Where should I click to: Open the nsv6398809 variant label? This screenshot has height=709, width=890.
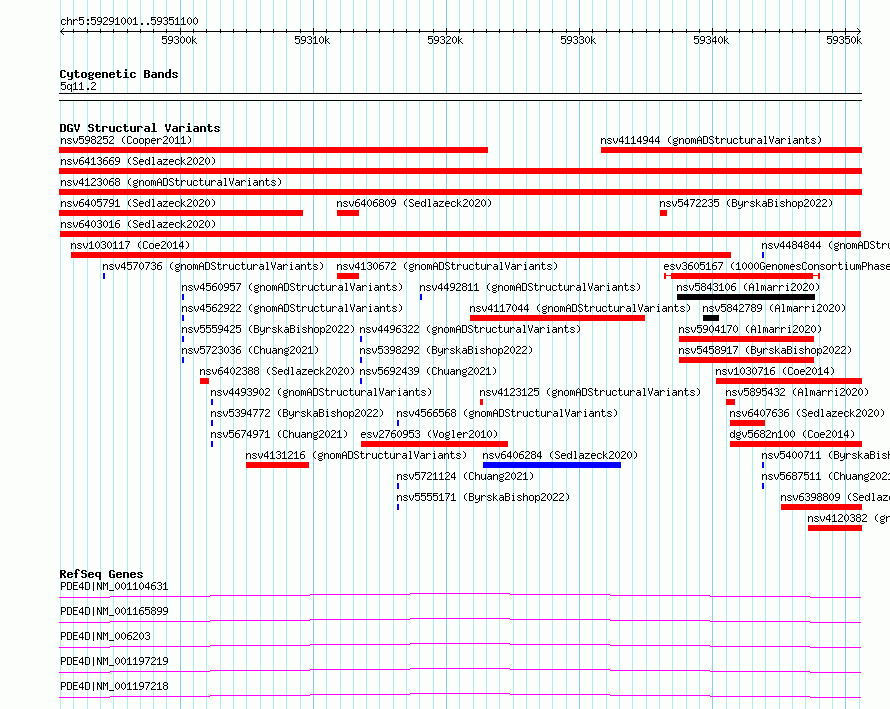[835, 497]
